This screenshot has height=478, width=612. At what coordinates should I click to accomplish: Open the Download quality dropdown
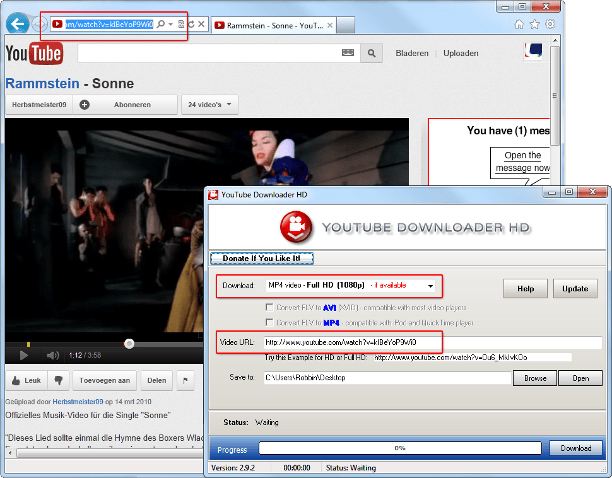click(350, 286)
